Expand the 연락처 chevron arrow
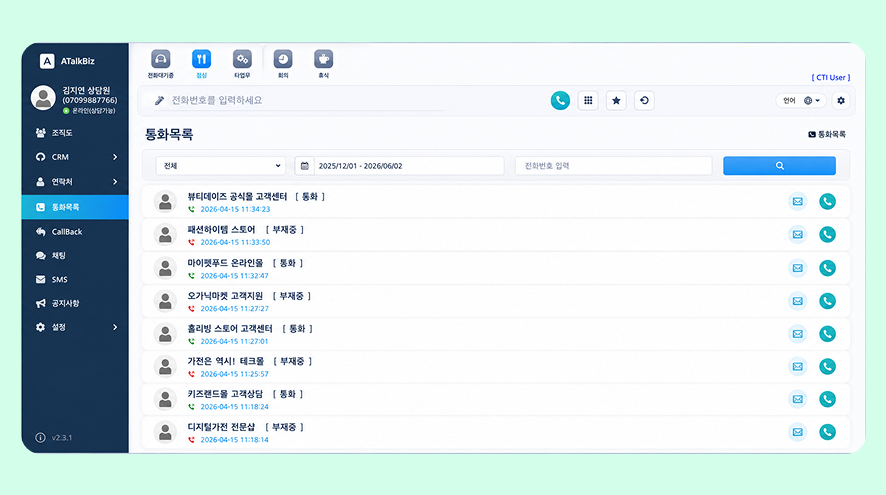The height and width of the screenshot is (495, 886). pyautogui.click(x=115, y=182)
